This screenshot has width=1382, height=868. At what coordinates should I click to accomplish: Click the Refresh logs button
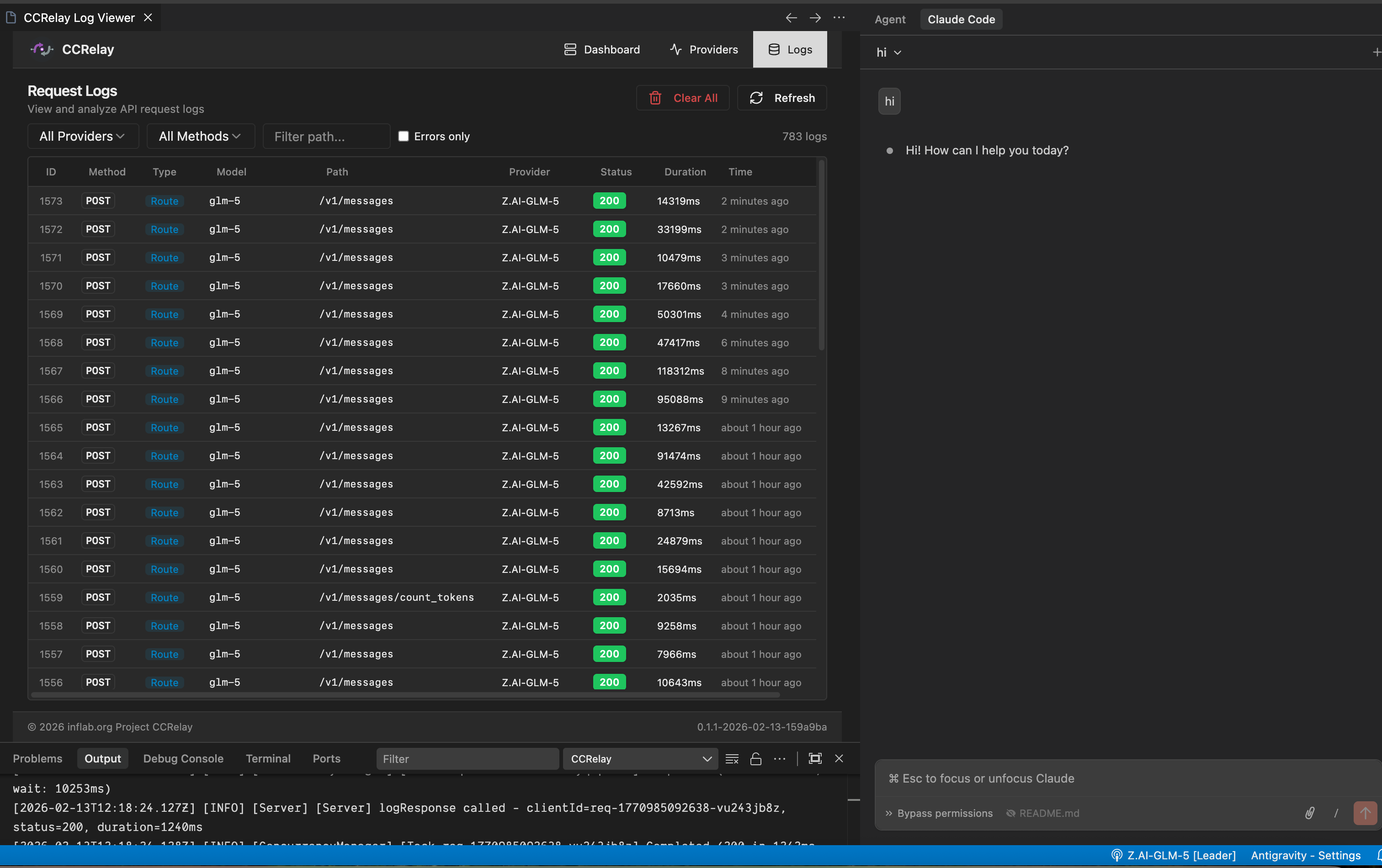tap(781, 97)
